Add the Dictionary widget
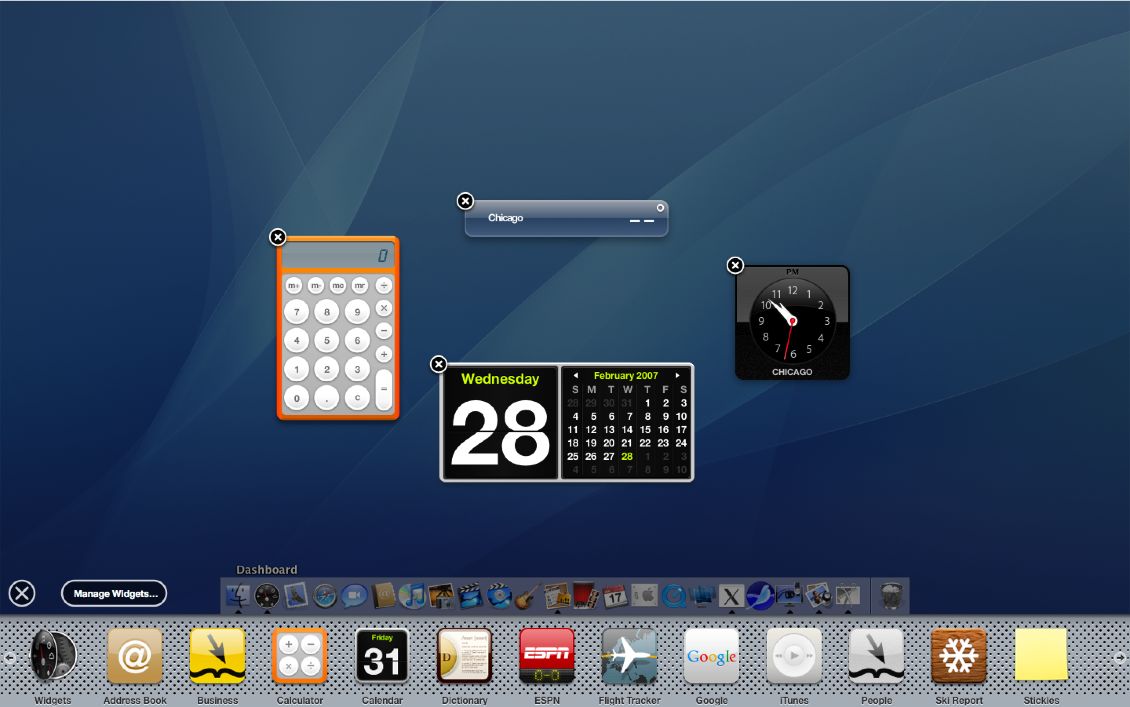Screen dimensions: 1130x707 pos(464,655)
